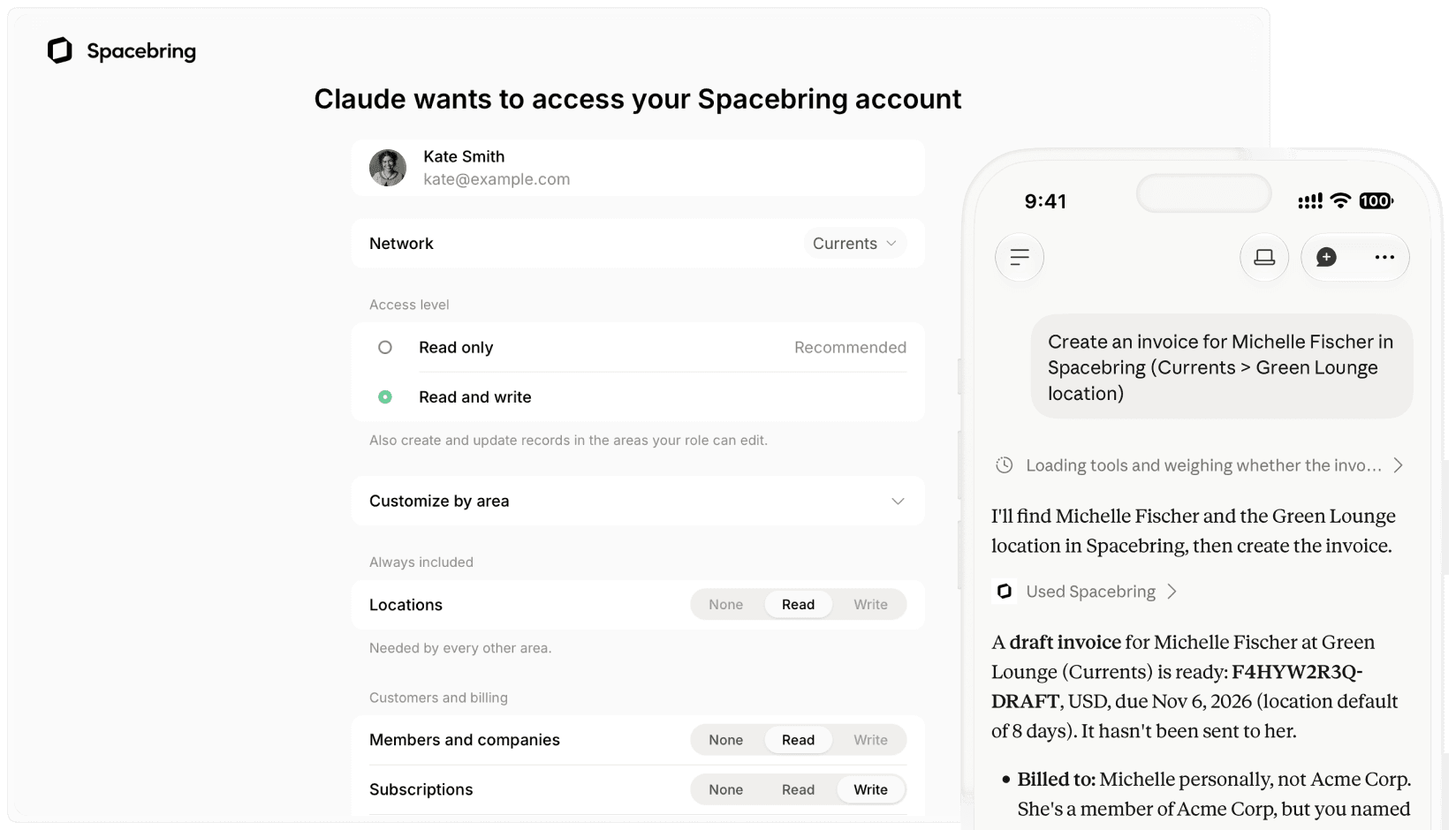Open the phone chat menu icon
This screenshot has height=830, width=1456.
1020,257
